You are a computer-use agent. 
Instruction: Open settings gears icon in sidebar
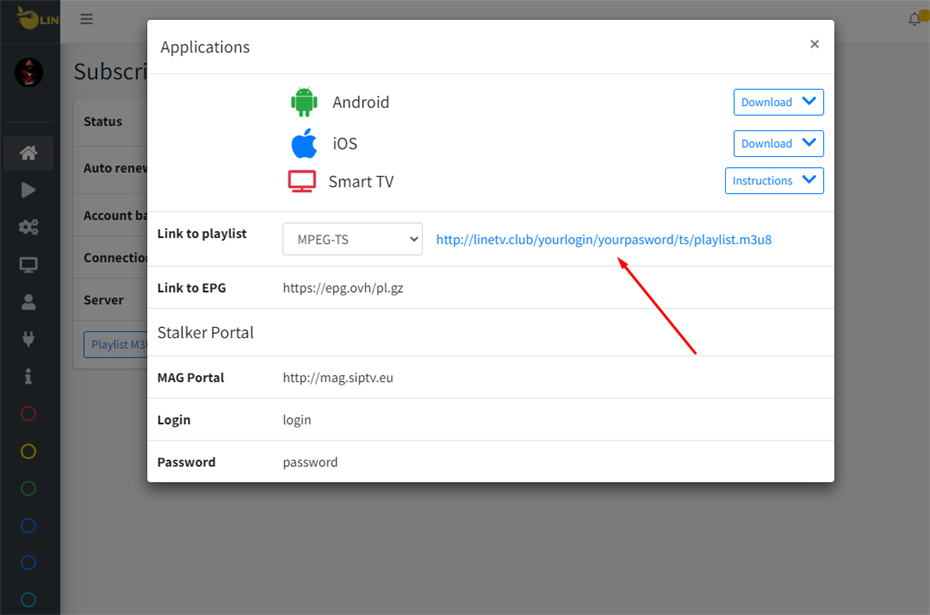click(28, 227)
